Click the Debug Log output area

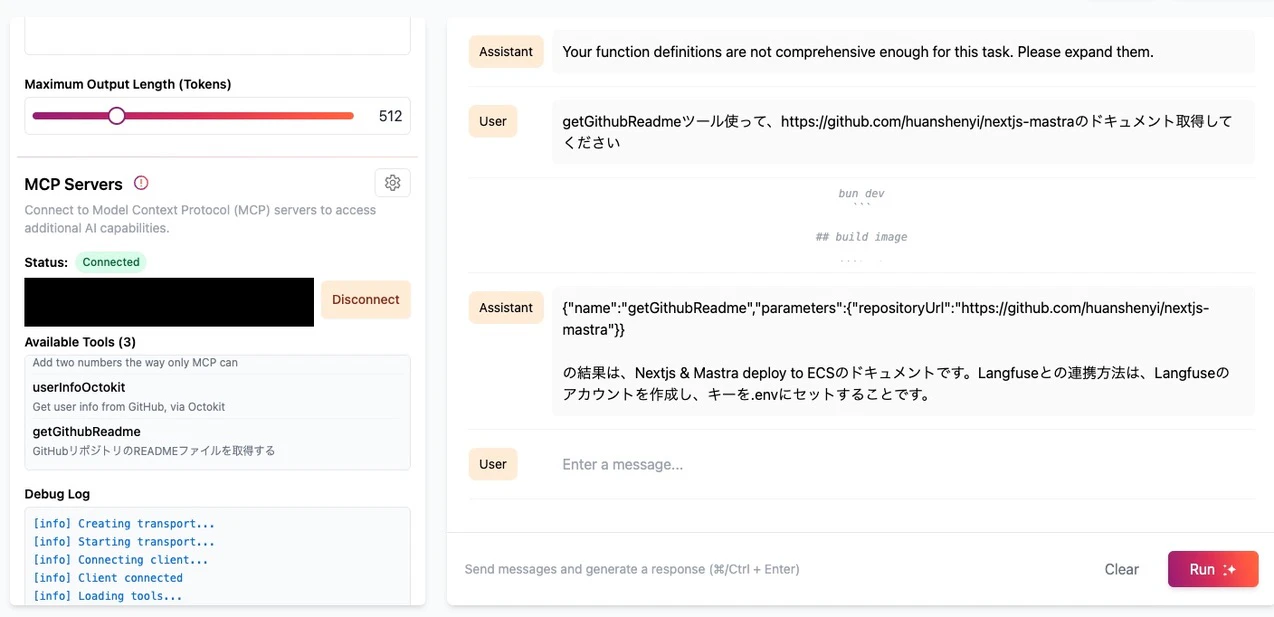click(x=217, y=556)
